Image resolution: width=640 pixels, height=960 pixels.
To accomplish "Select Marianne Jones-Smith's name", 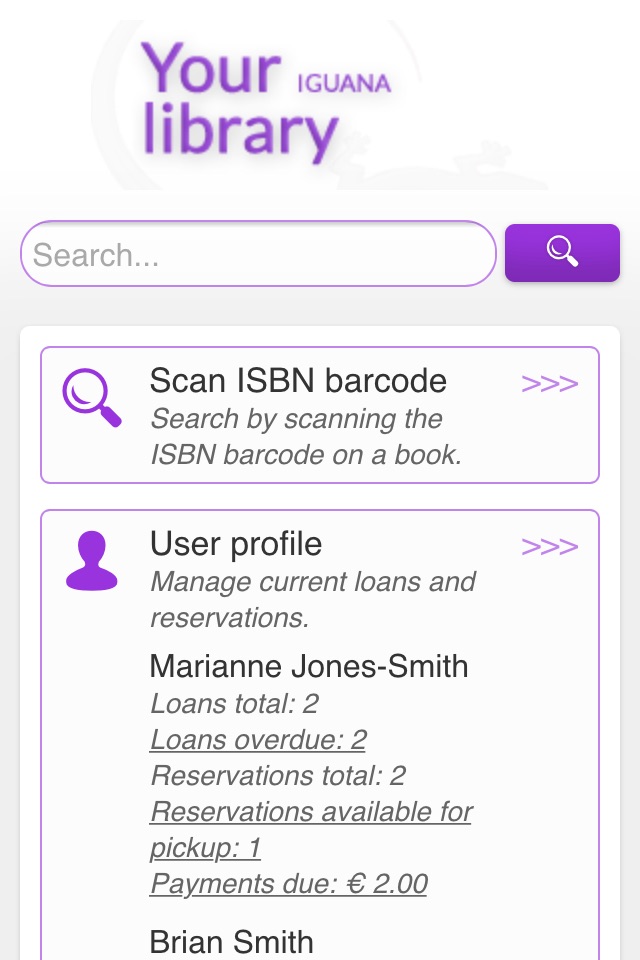I will point(309,666).
